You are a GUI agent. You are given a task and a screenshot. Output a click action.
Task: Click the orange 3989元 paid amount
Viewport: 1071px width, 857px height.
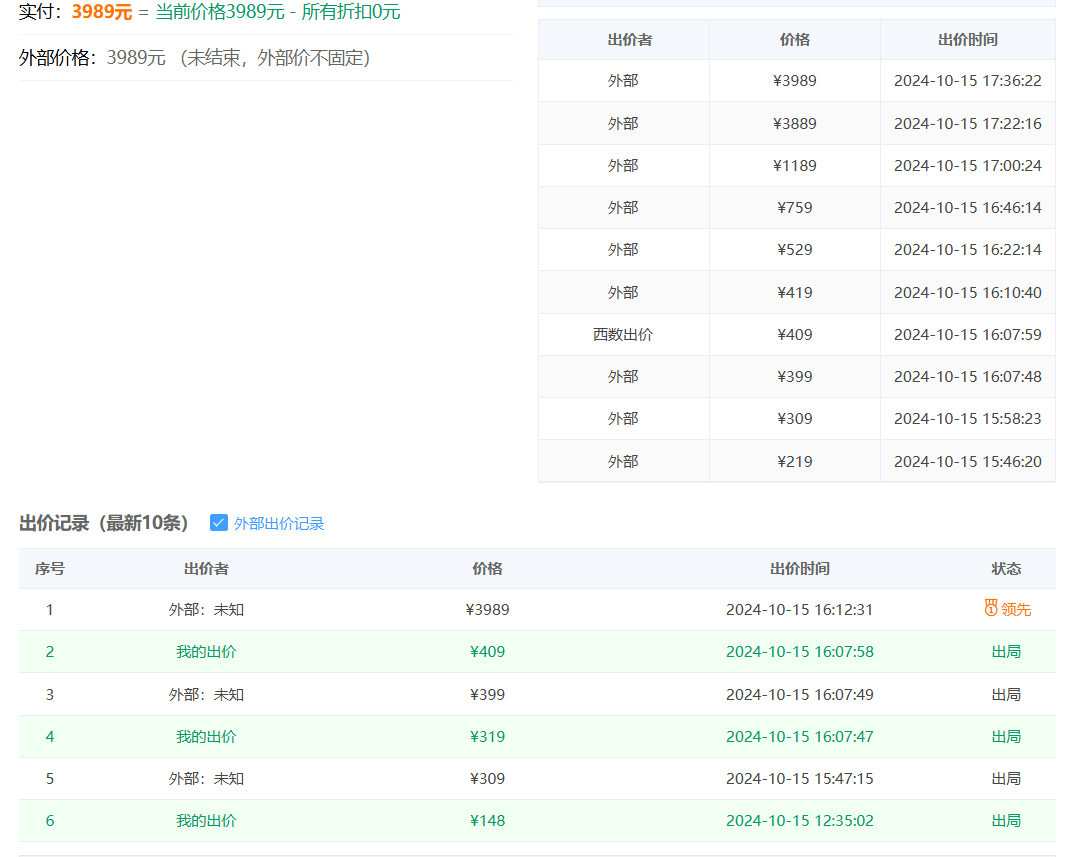coord(102,12)
